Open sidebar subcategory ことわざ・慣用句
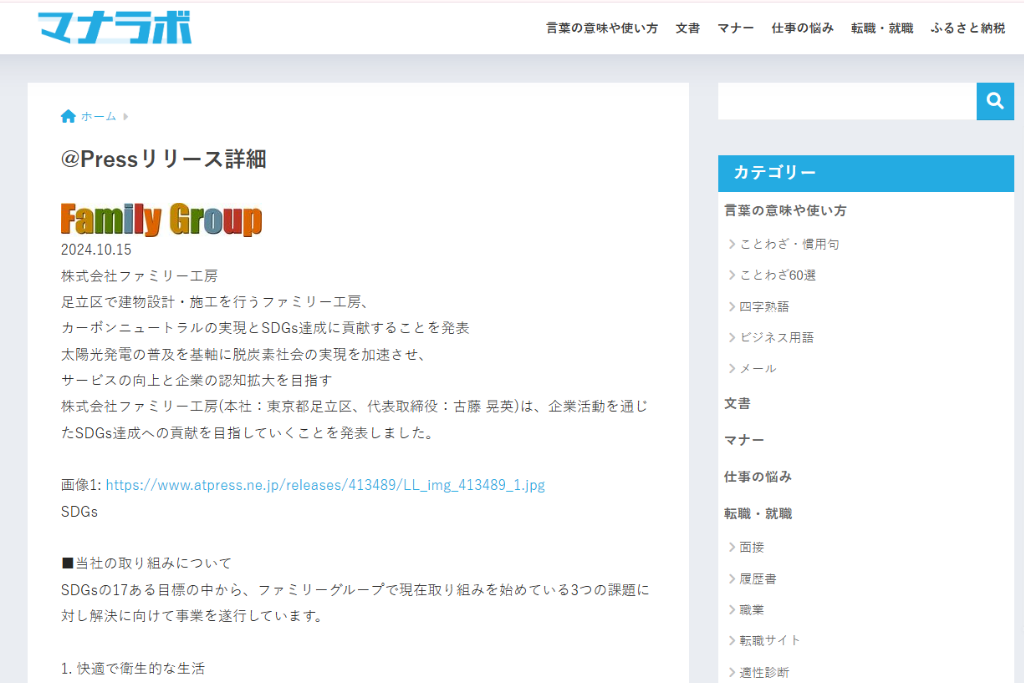 coord(789,244)
